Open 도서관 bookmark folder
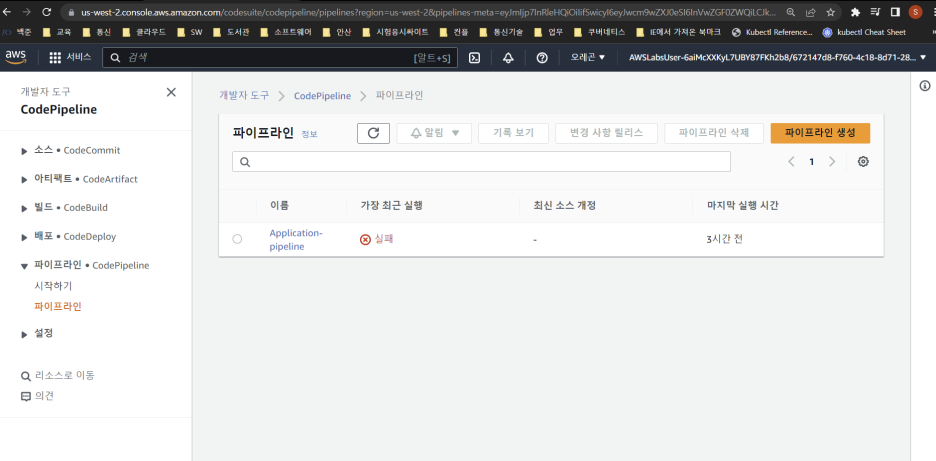Image resolution: width=936 pixels, height=461 pixels. pos(233,32)
